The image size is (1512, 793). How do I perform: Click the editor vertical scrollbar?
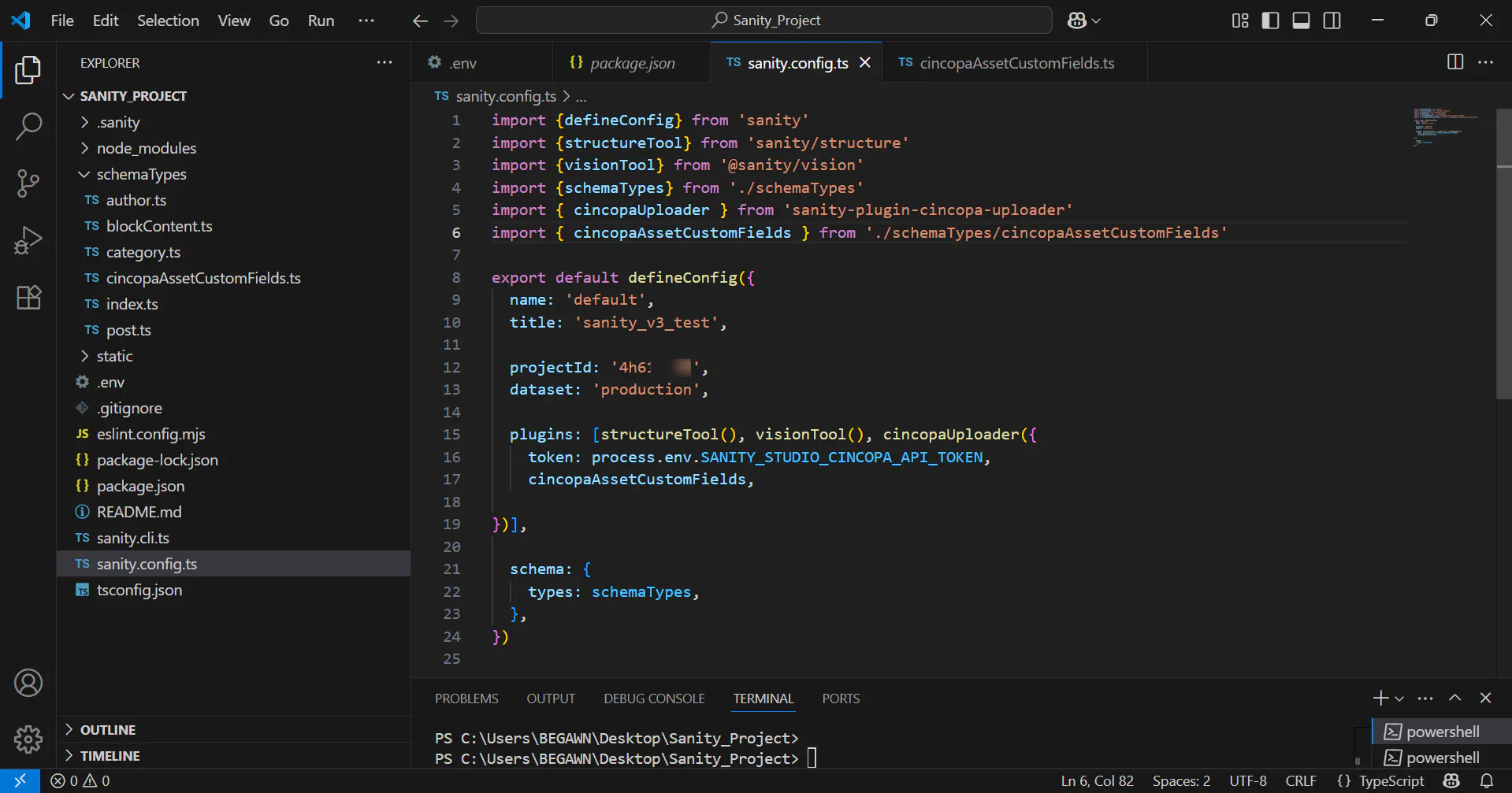coord(1504,254)
